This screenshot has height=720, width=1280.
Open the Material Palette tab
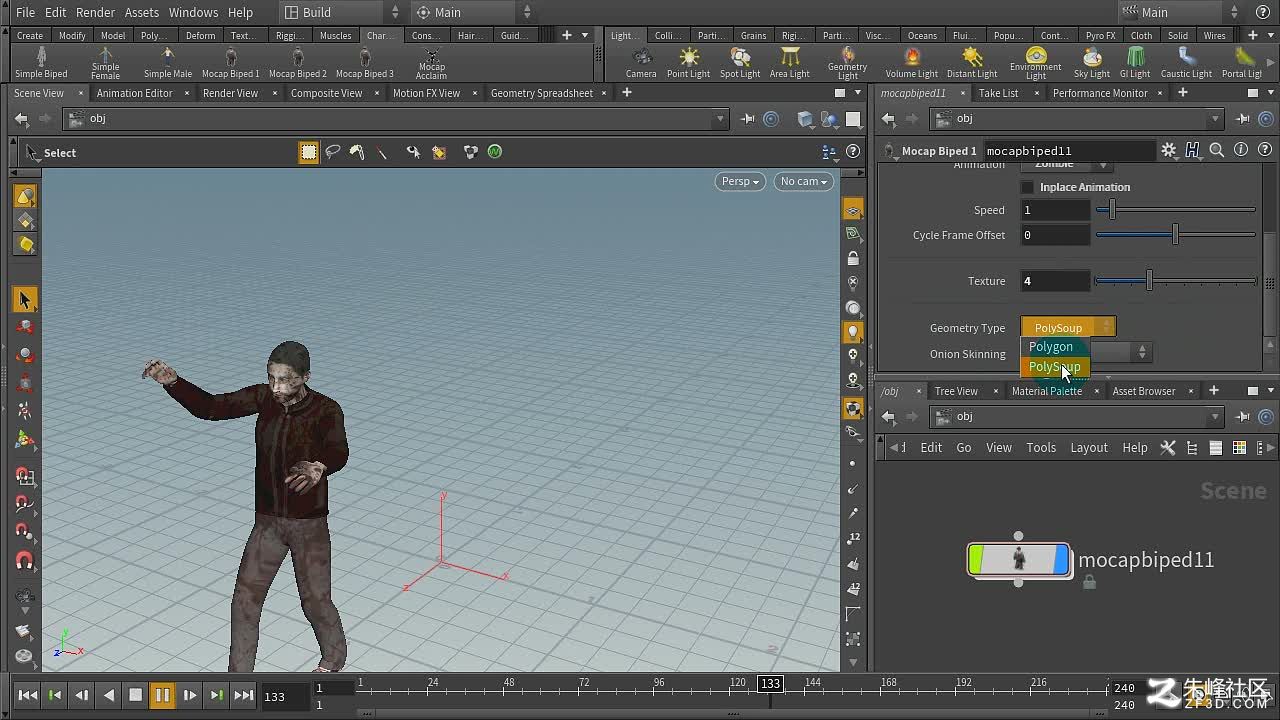click(1047, 391)
